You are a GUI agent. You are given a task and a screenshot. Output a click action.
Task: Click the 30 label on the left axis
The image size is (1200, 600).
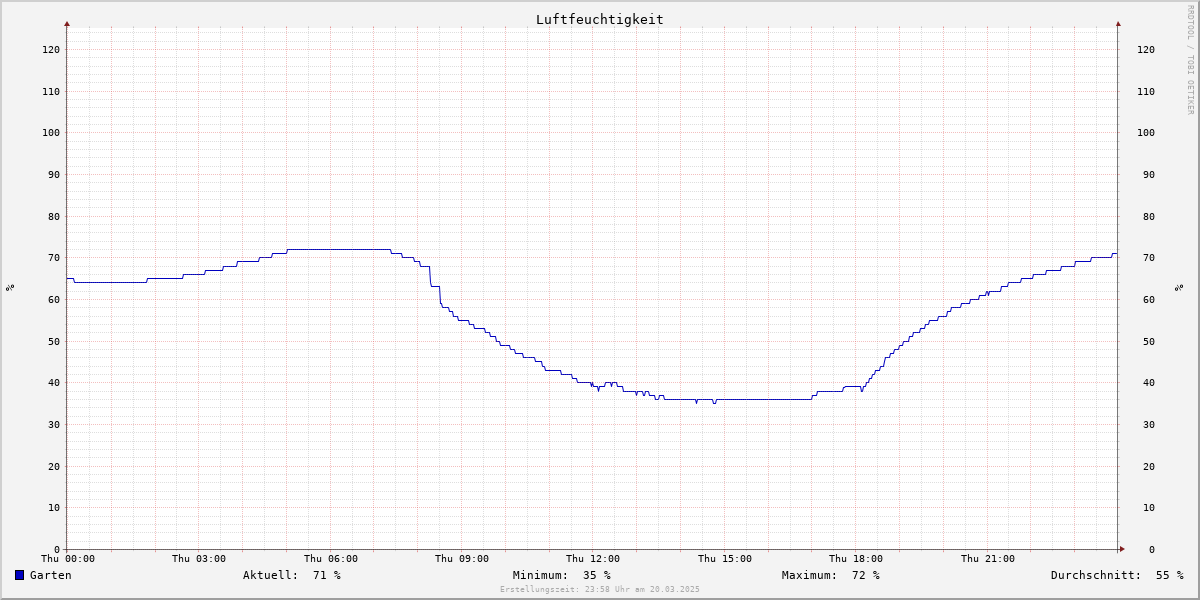click(x=54, y=424)
